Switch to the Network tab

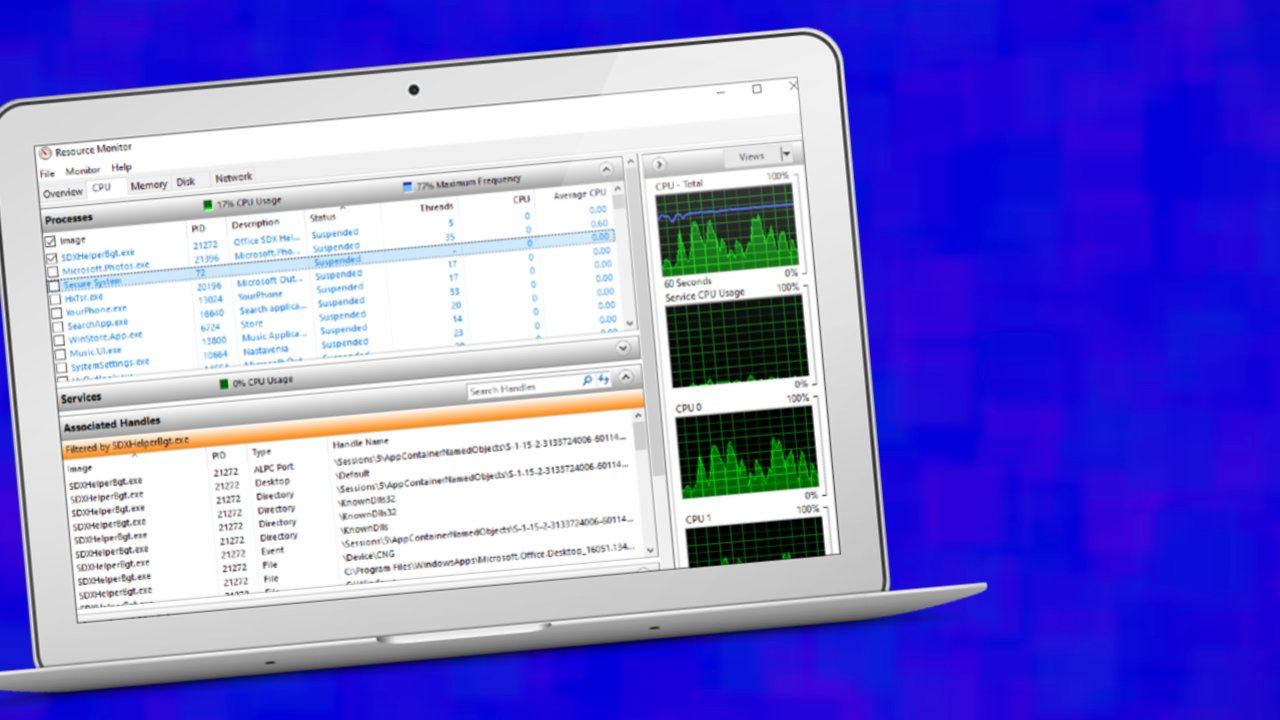pyautogui.click(x=234, y=177)
